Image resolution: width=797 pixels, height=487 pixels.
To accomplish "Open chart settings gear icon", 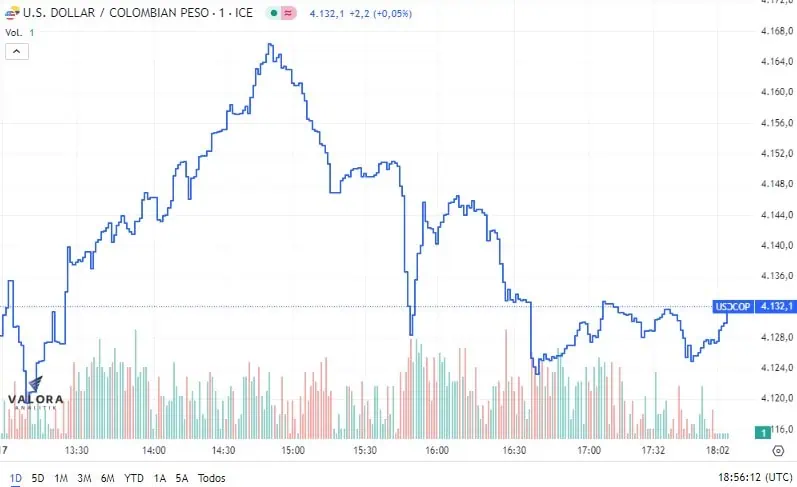I will click(778, 450).
